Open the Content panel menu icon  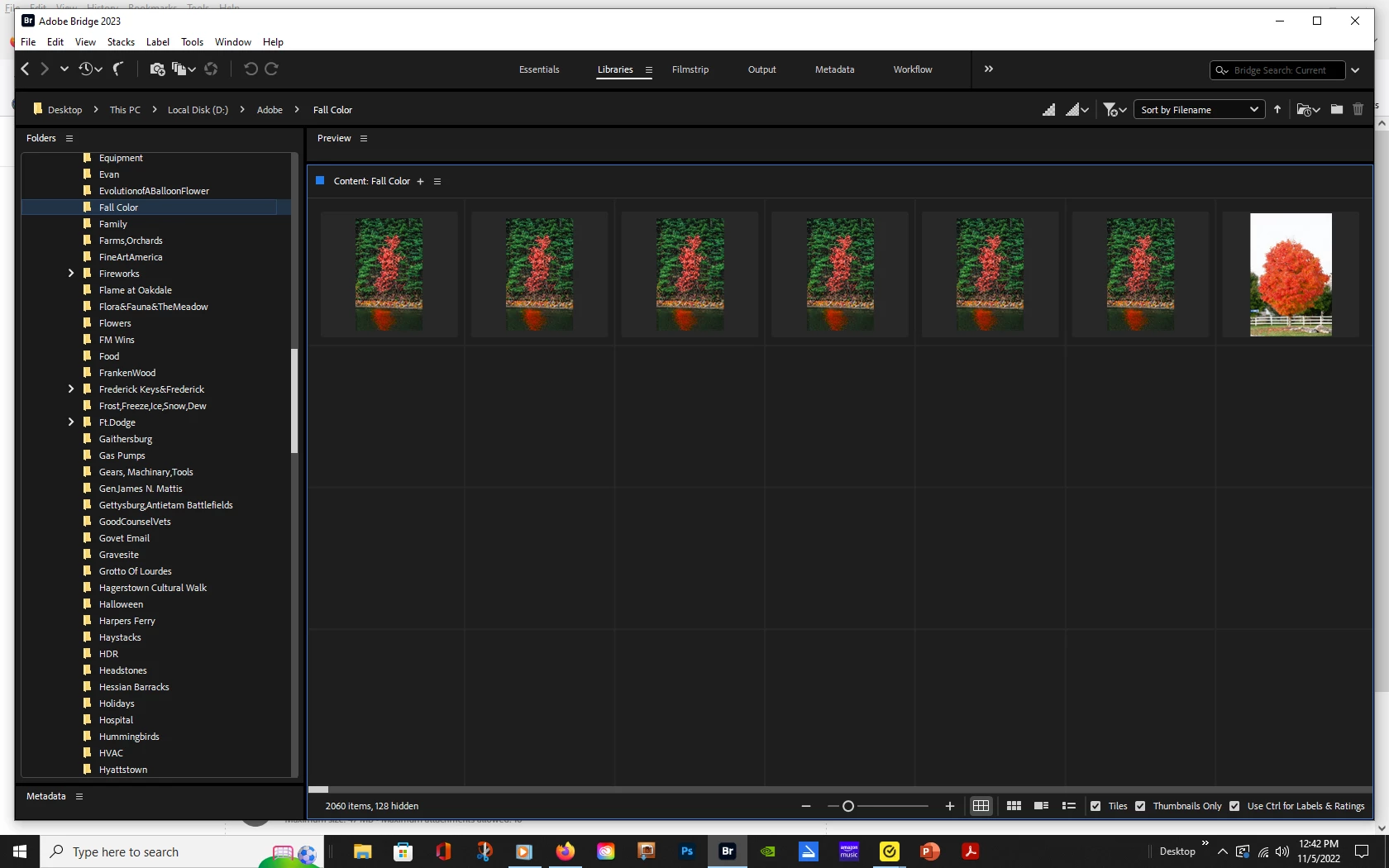[x=437, y=182]
